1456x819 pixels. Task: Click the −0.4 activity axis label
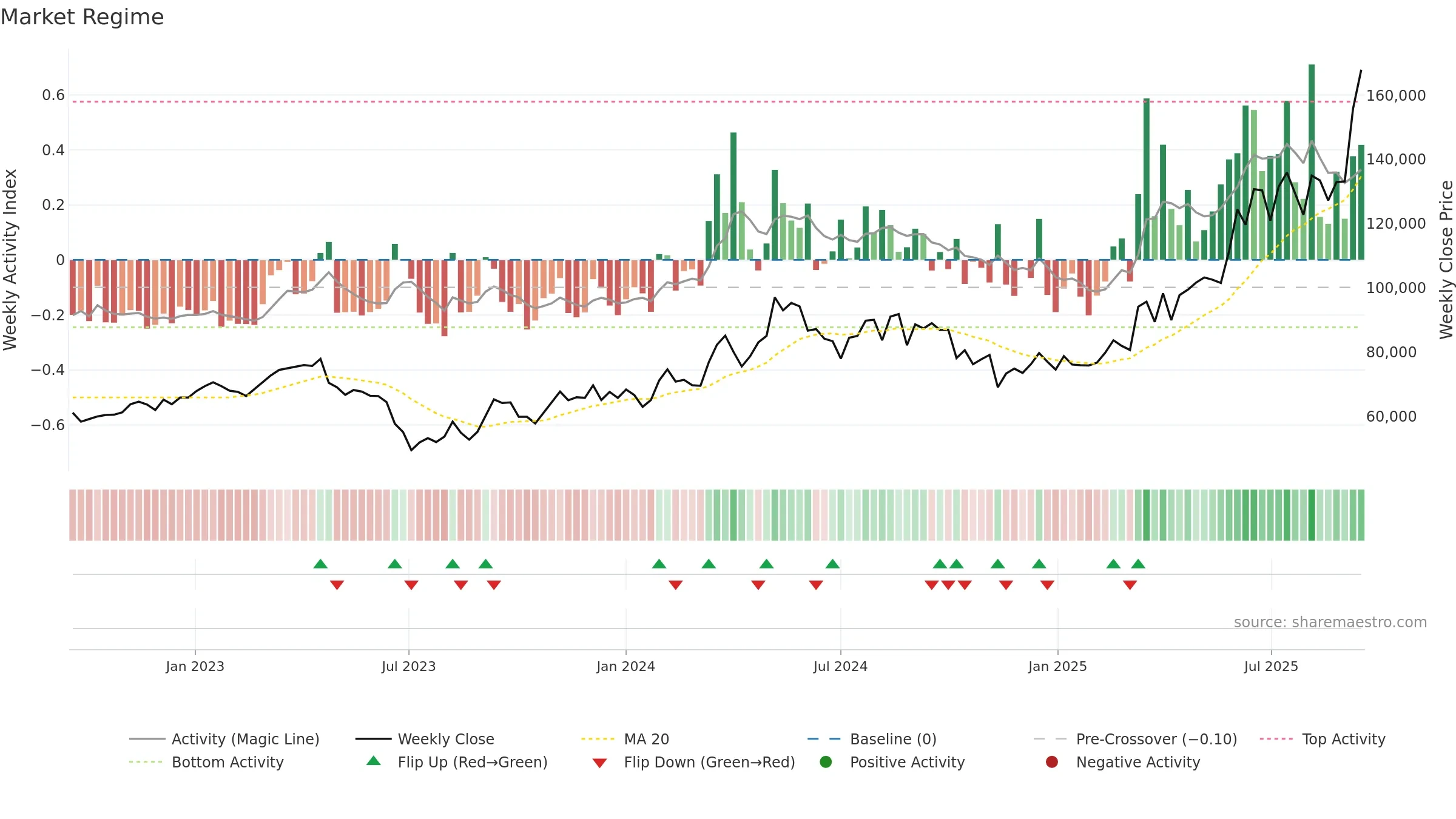click(x=48, y=370)
